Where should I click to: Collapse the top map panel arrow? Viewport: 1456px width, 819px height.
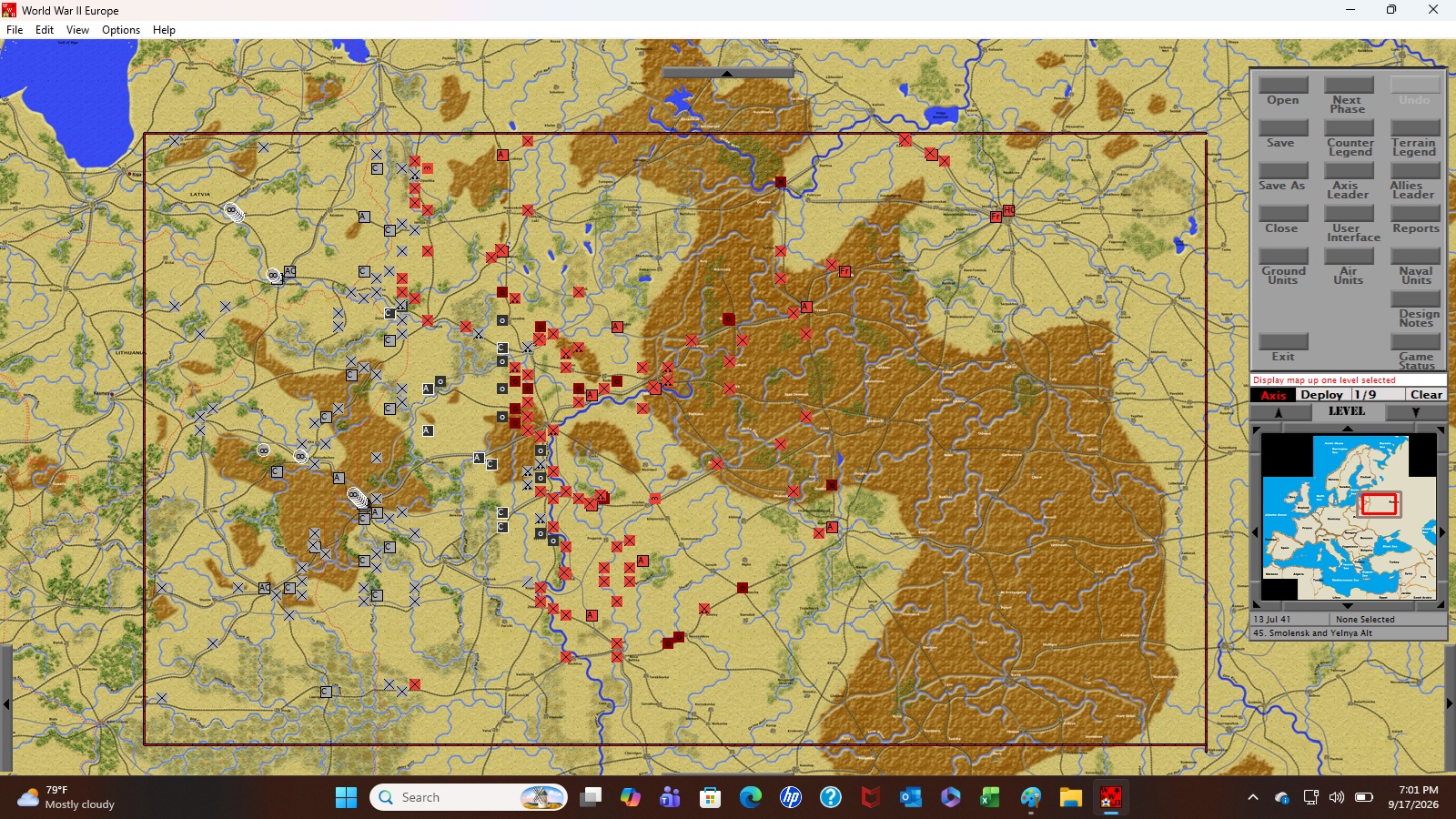pos(727,73)
